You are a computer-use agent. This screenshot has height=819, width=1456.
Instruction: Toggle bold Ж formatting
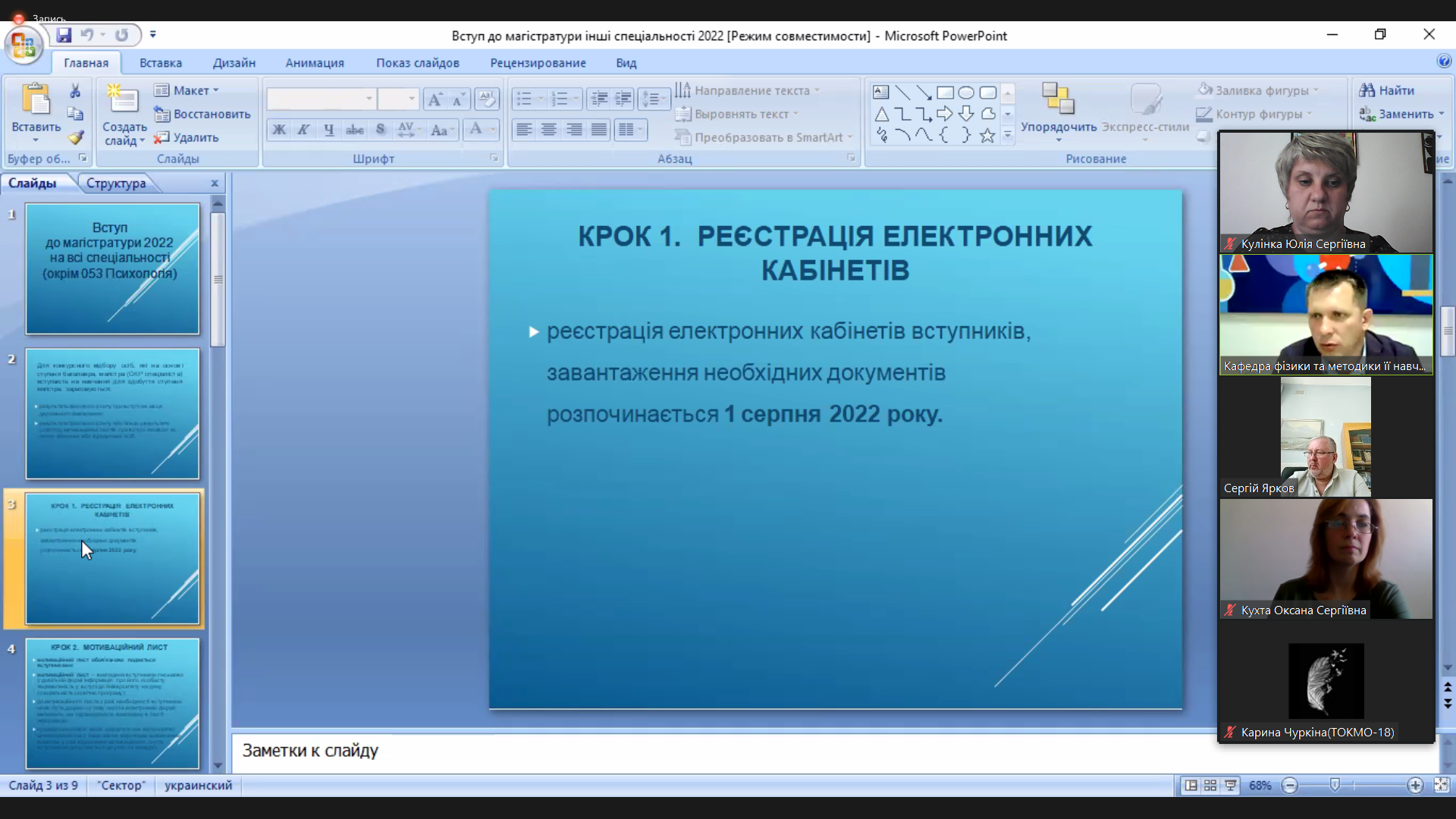pos(279,130)
